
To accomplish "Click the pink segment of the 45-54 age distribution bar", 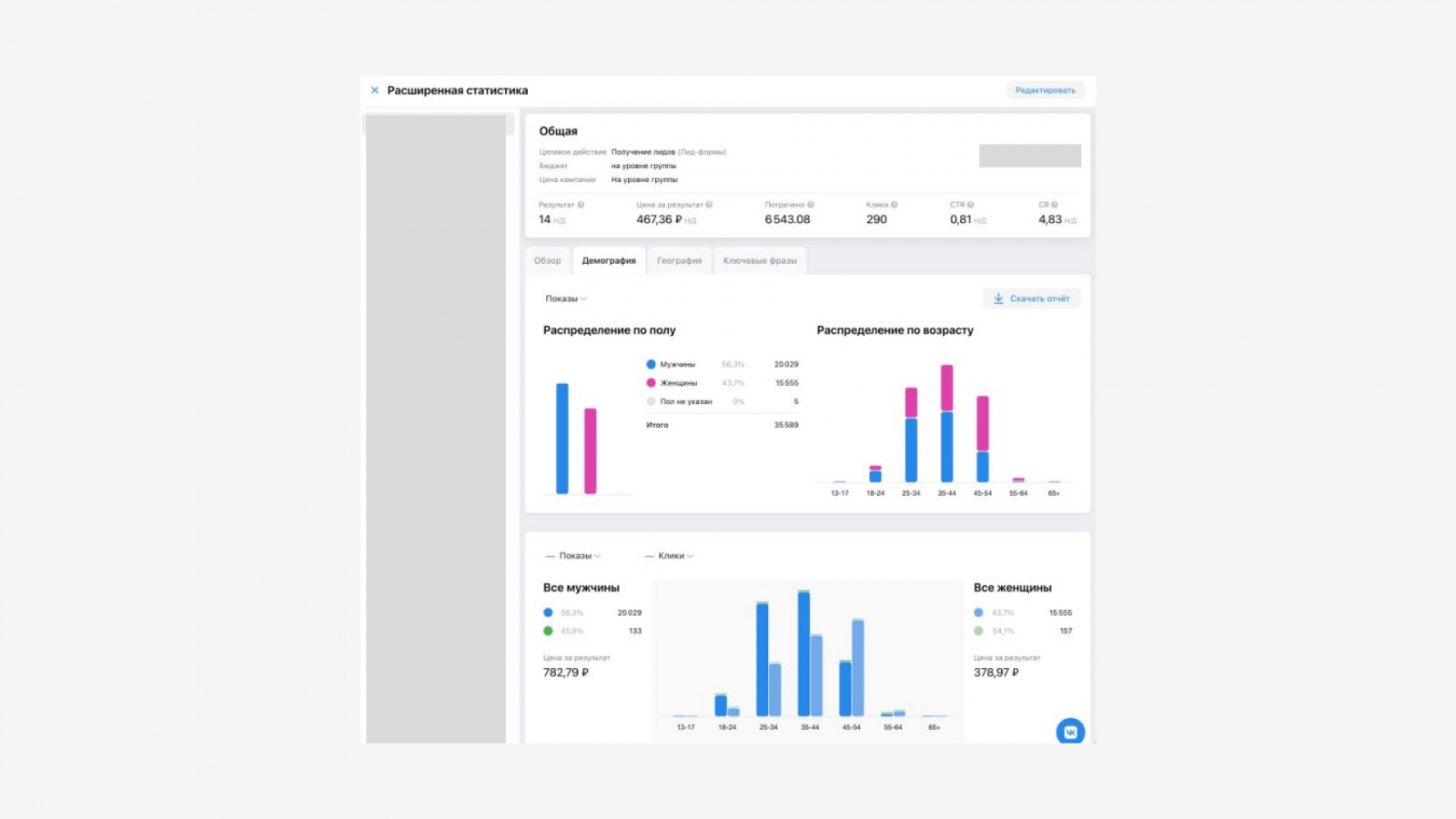I will (x=983, y=424).
